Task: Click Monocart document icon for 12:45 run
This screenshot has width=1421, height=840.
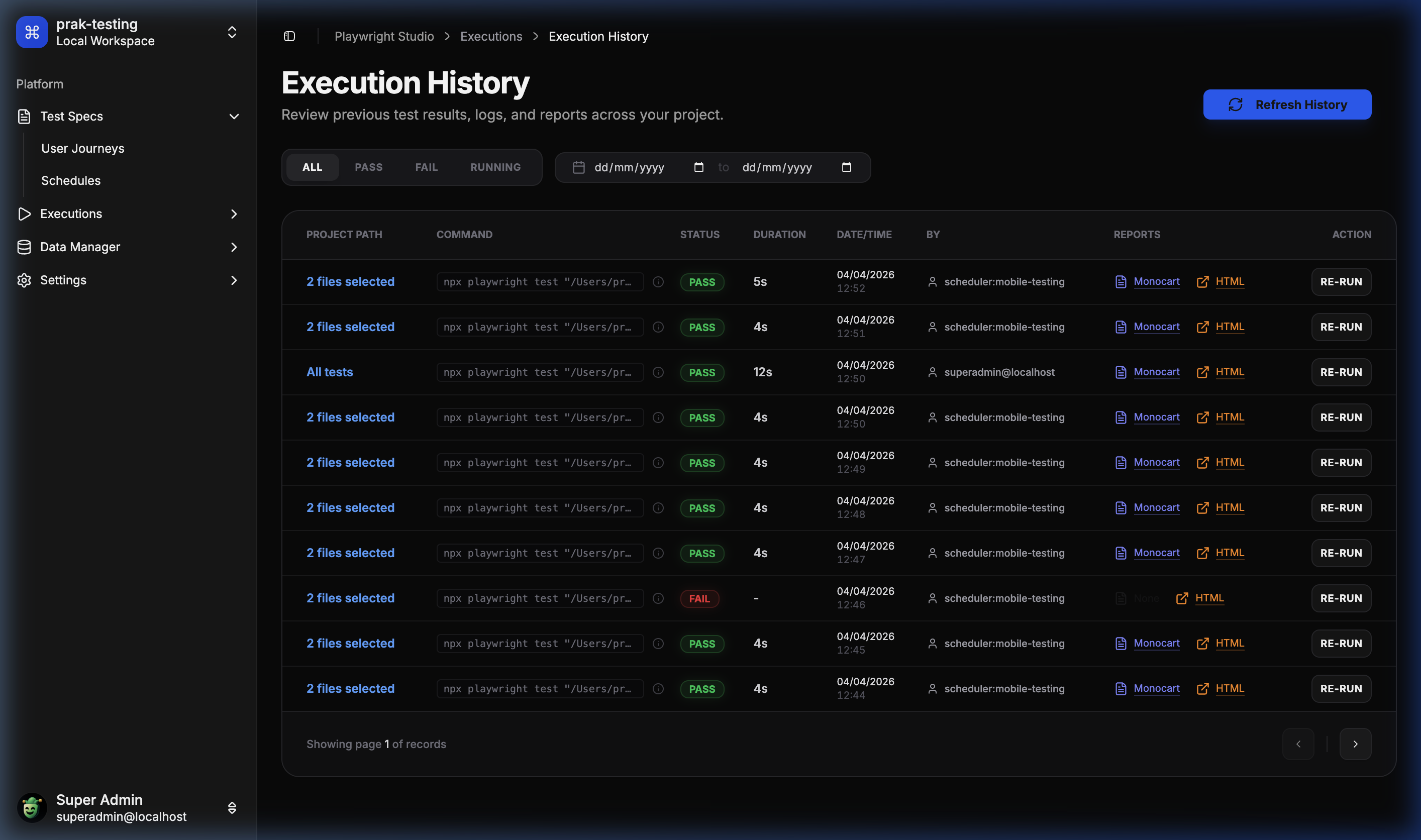Action: coord(1121,644)
